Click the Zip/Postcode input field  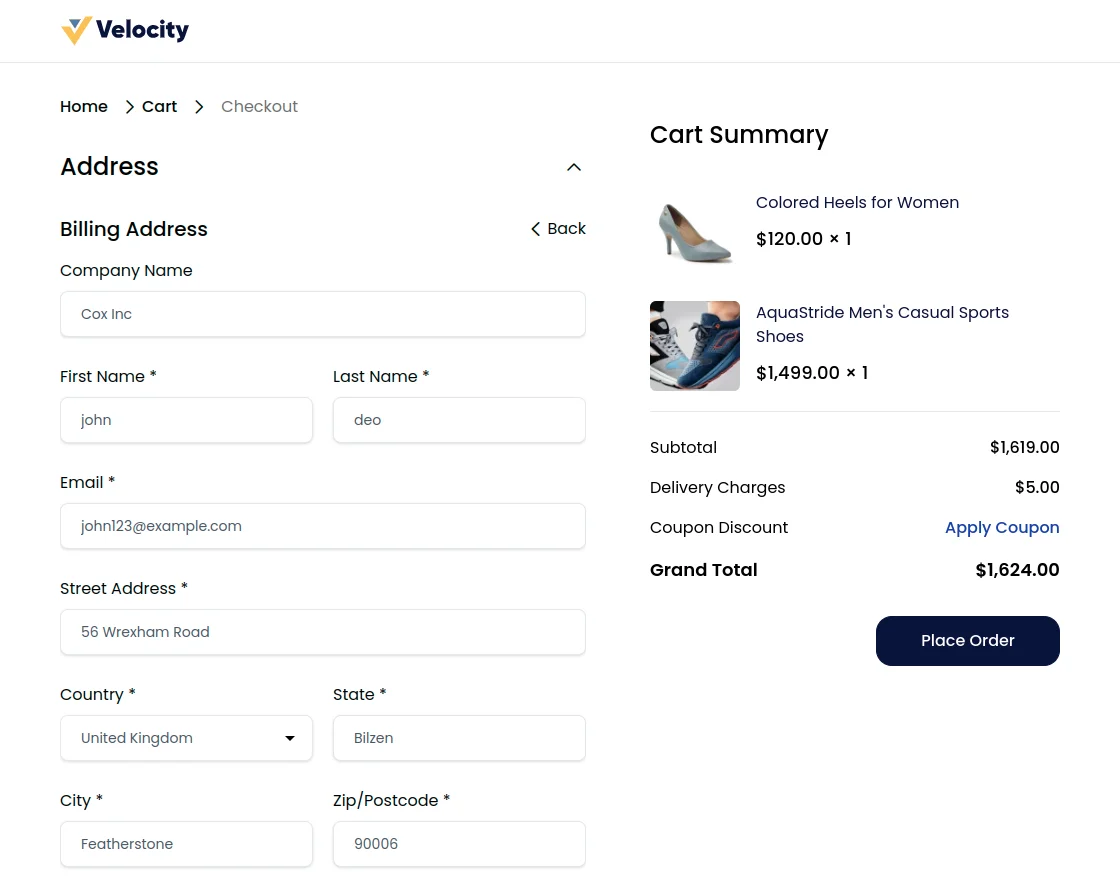pos(459,844)
